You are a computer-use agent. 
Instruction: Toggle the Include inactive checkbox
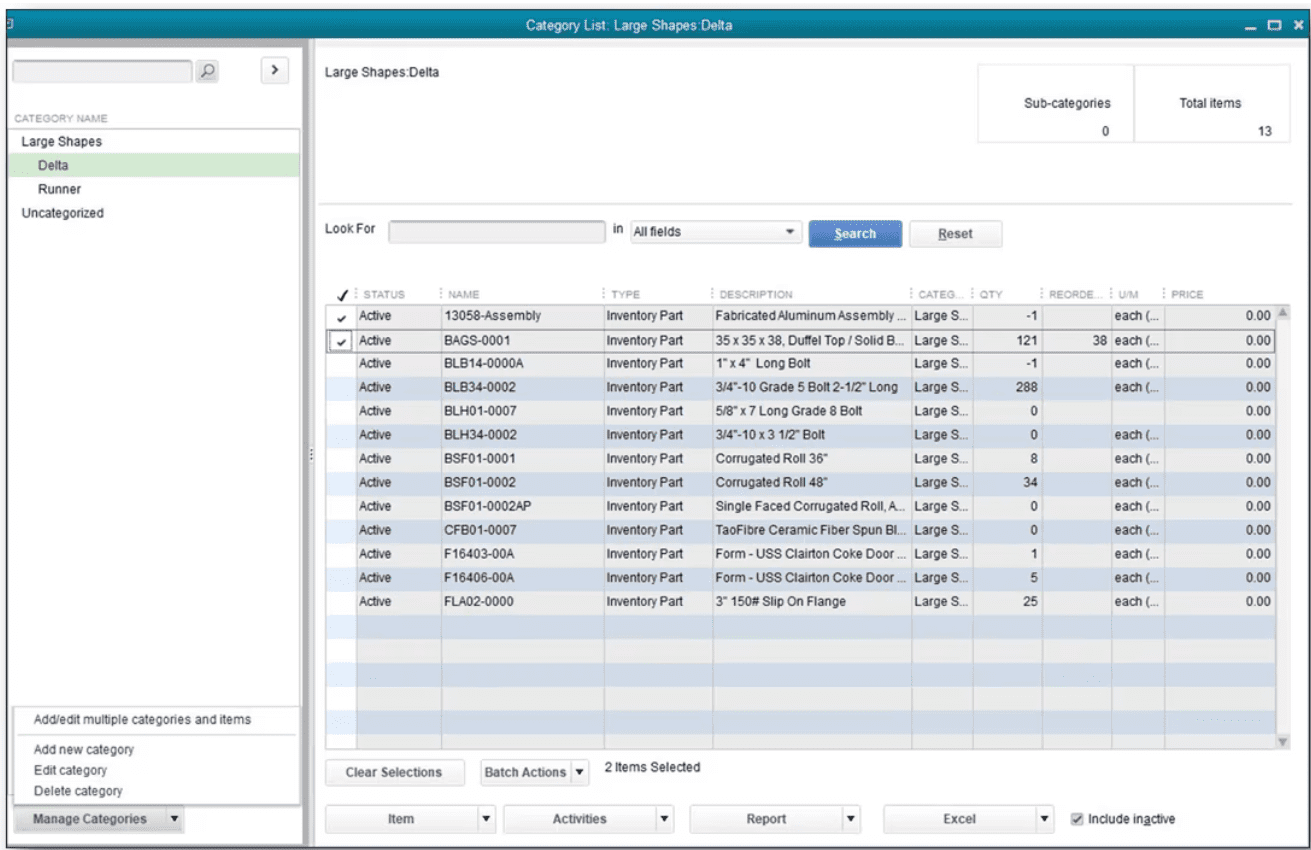click(x=1076, y=819)
